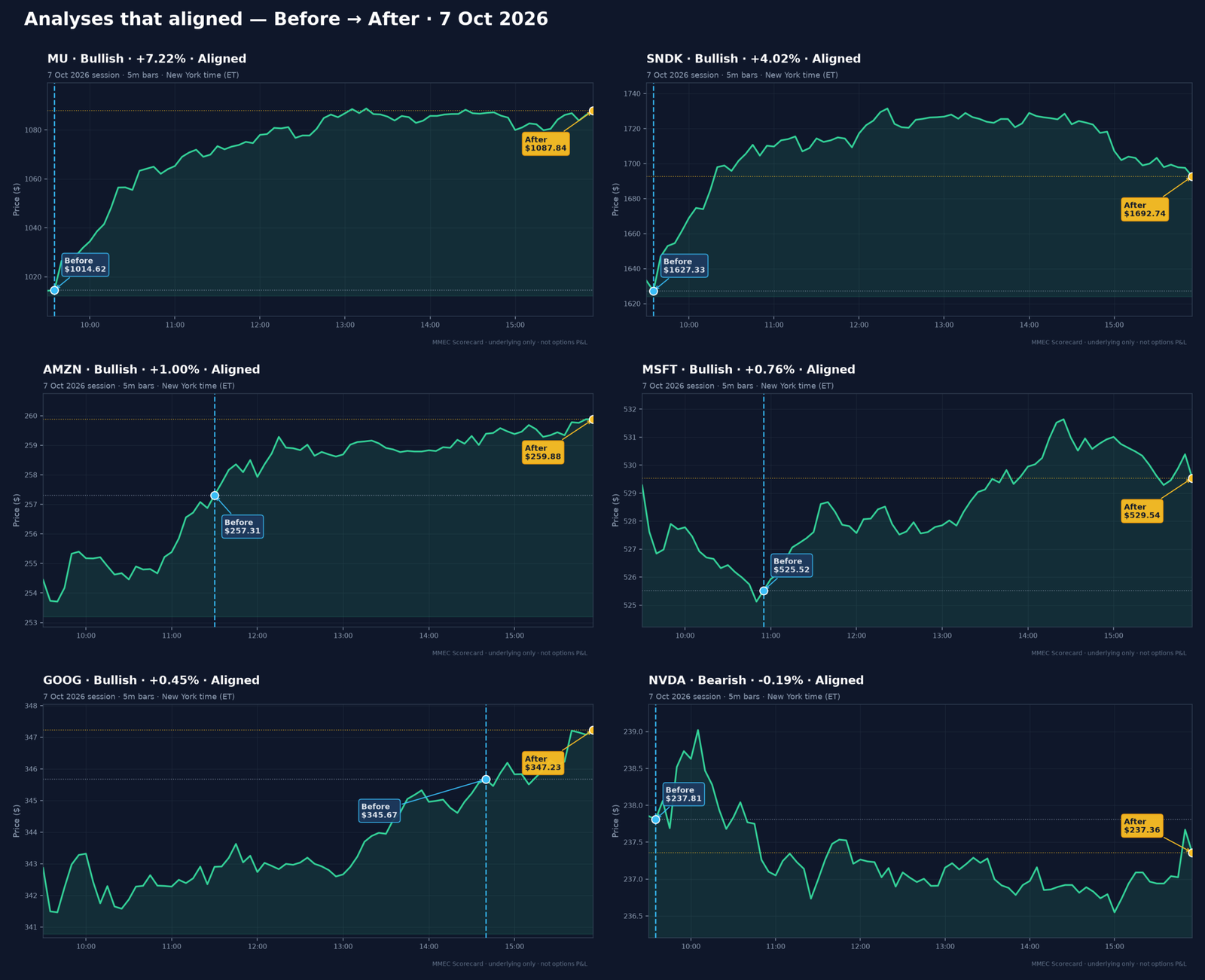Select the 'Before $525.52' label on MSFT
1205x980 pixels.
click(x=792, y=566)
